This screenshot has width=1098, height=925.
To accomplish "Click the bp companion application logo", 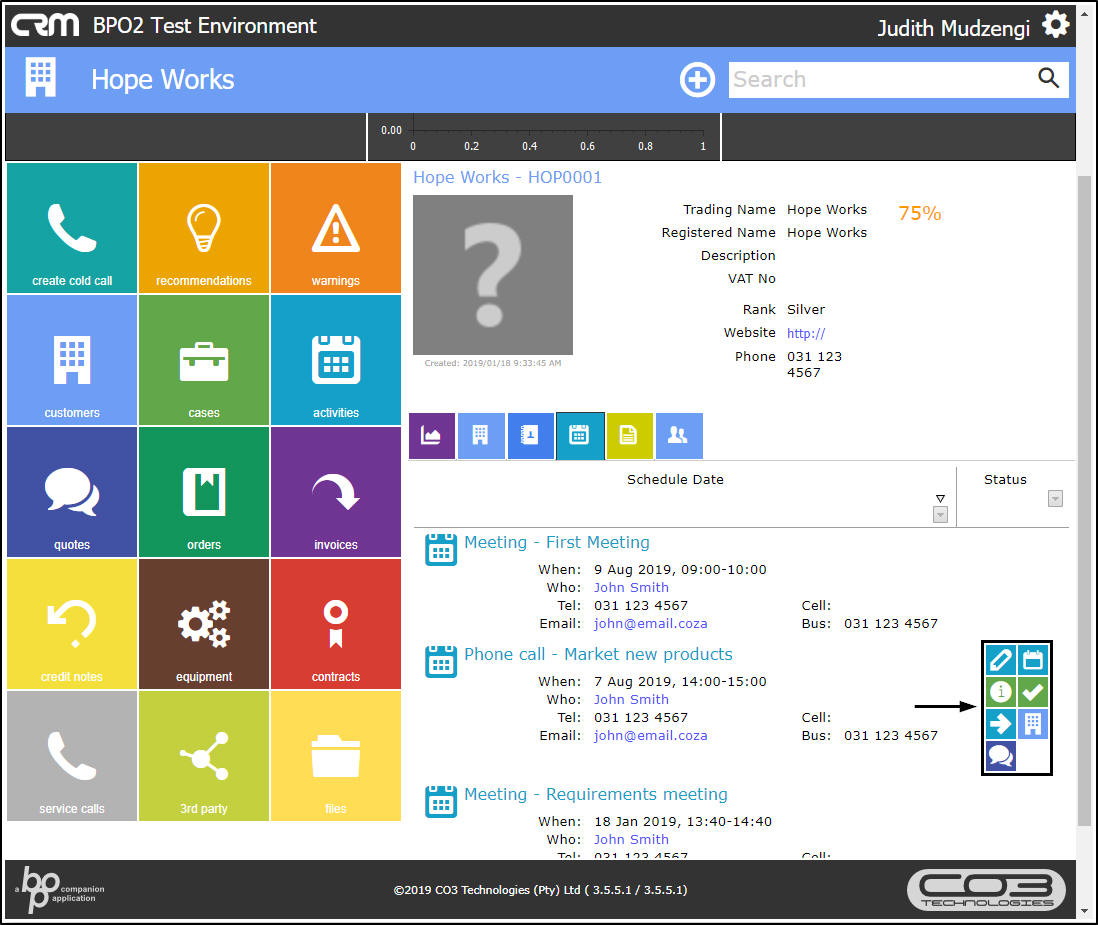I will click(60, 889).
